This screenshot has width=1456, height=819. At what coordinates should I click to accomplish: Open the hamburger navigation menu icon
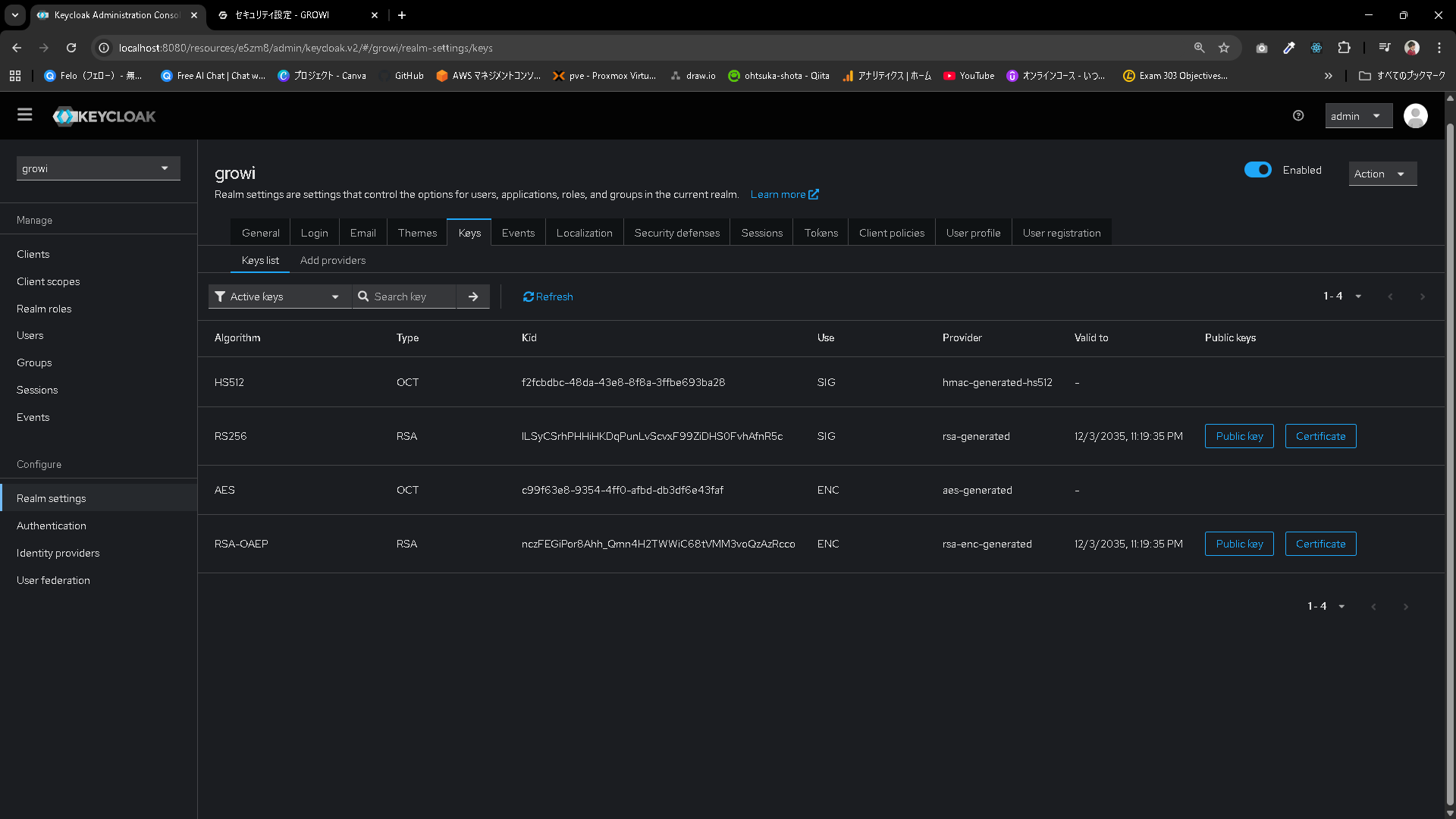25,115
